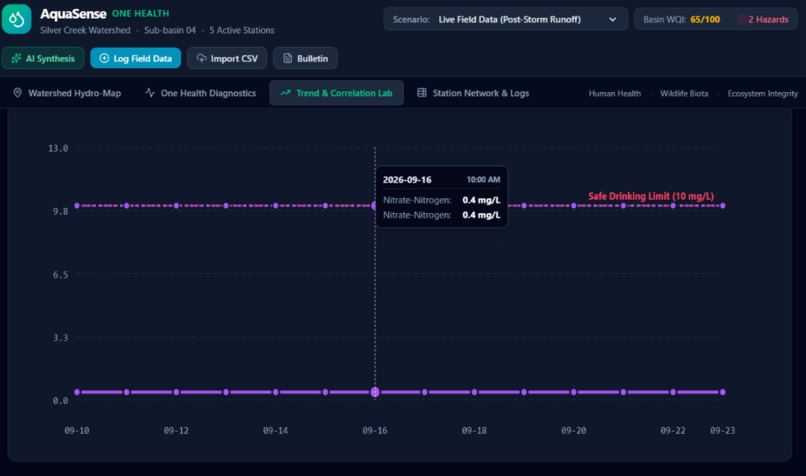Click the Safe Drinking Limit (10 mg/L) label
806x476 pixels.
pyautogui.click(x=651, y=196)
